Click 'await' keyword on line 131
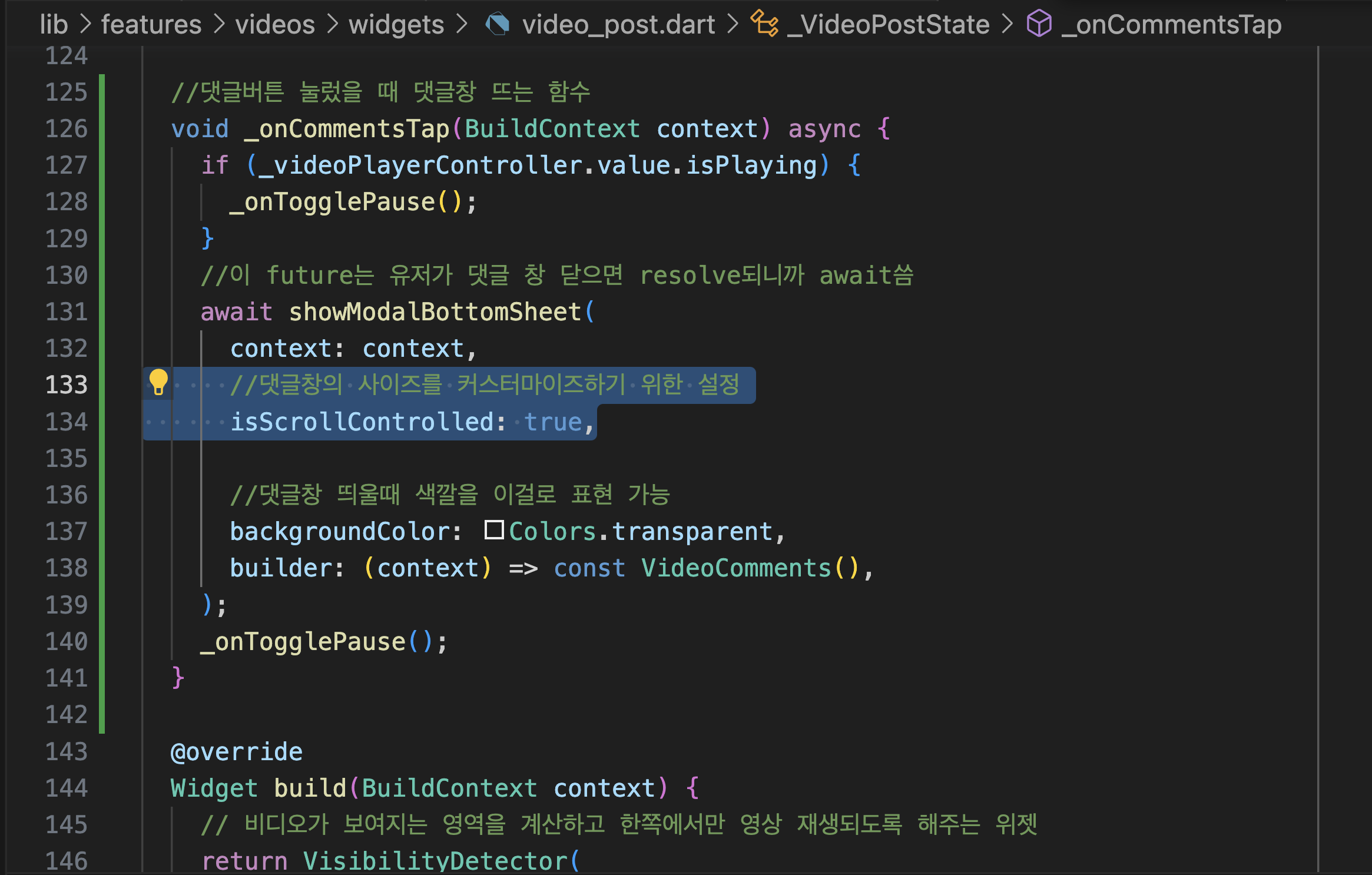Viewport: 1372px width, 875px height. coord(237,311)
